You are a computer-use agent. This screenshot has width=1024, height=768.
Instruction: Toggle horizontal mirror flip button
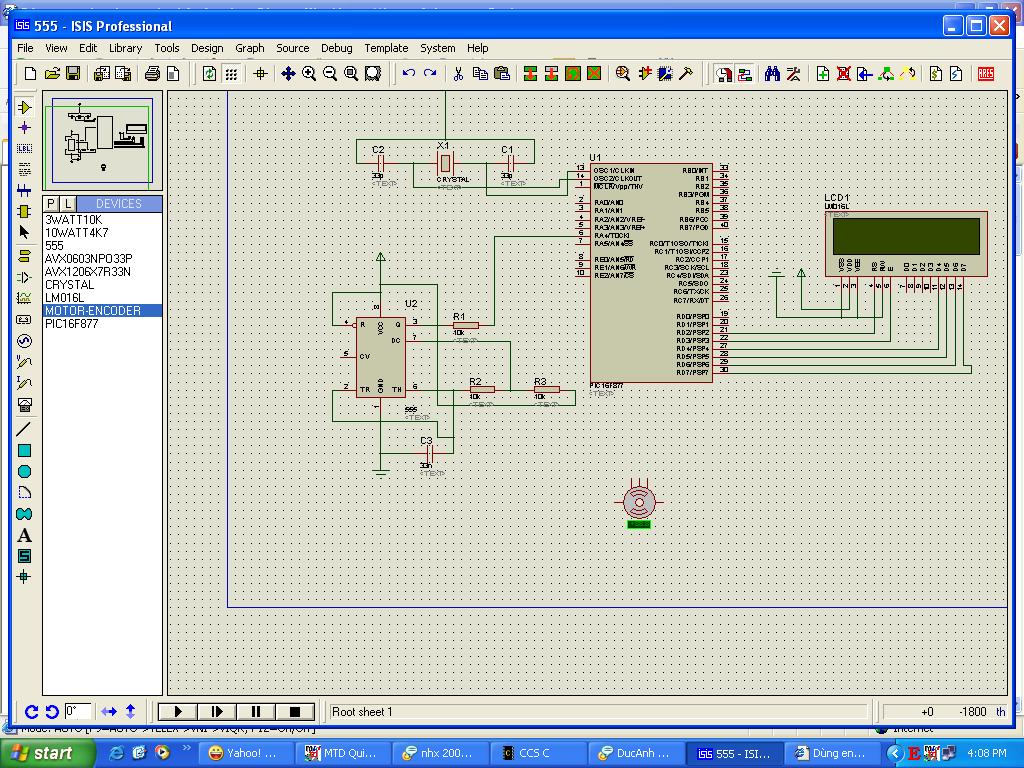pos(109,712)
